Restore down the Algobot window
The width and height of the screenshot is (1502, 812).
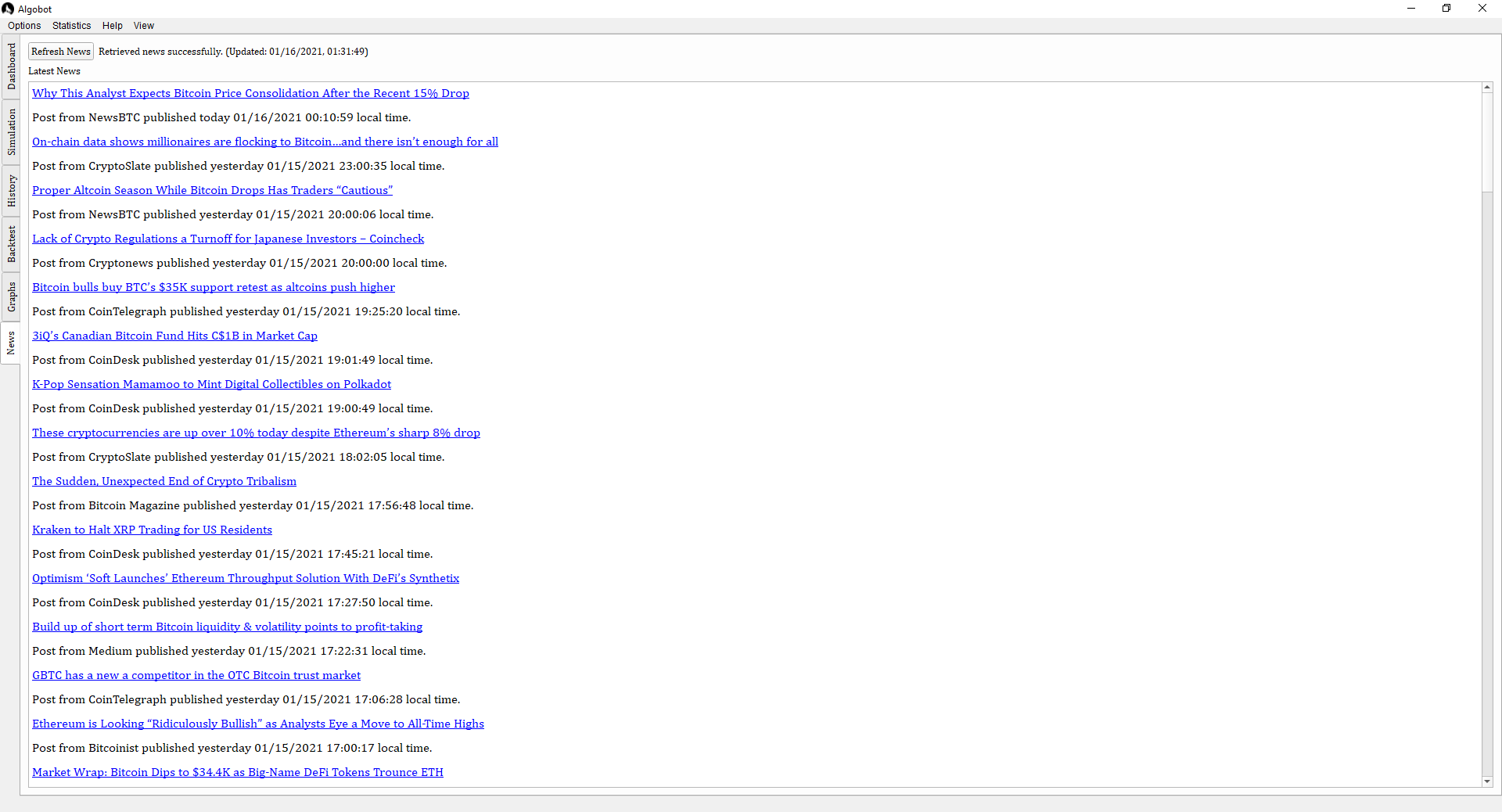[x=1446, y=9]
